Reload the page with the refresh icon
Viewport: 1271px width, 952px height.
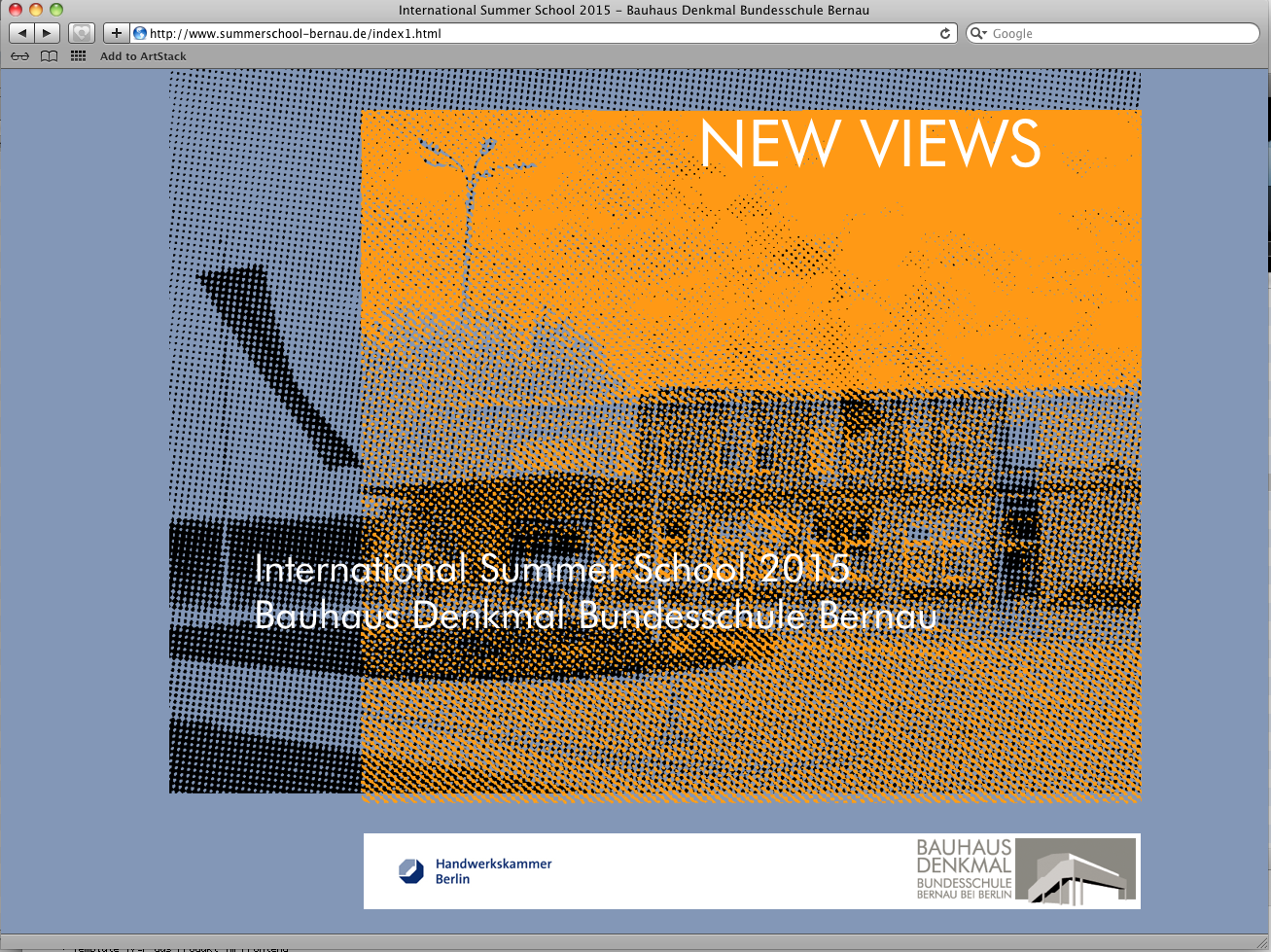[x=944, y=33]
